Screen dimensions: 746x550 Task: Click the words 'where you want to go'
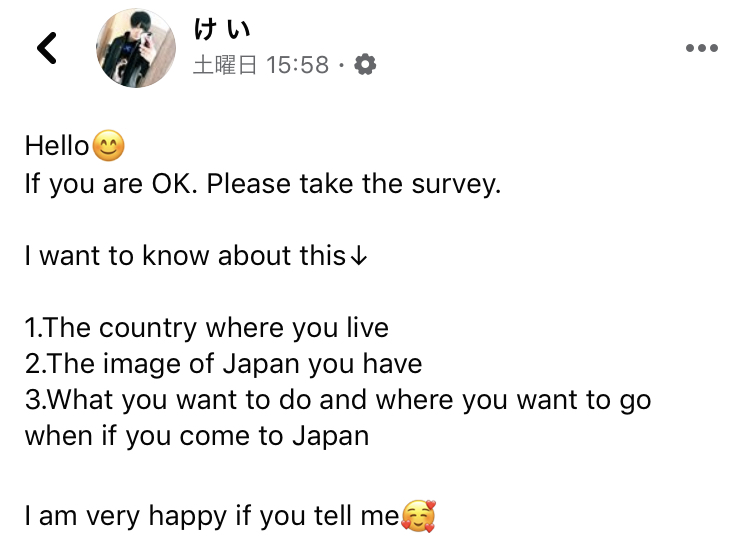pos(513,400)
